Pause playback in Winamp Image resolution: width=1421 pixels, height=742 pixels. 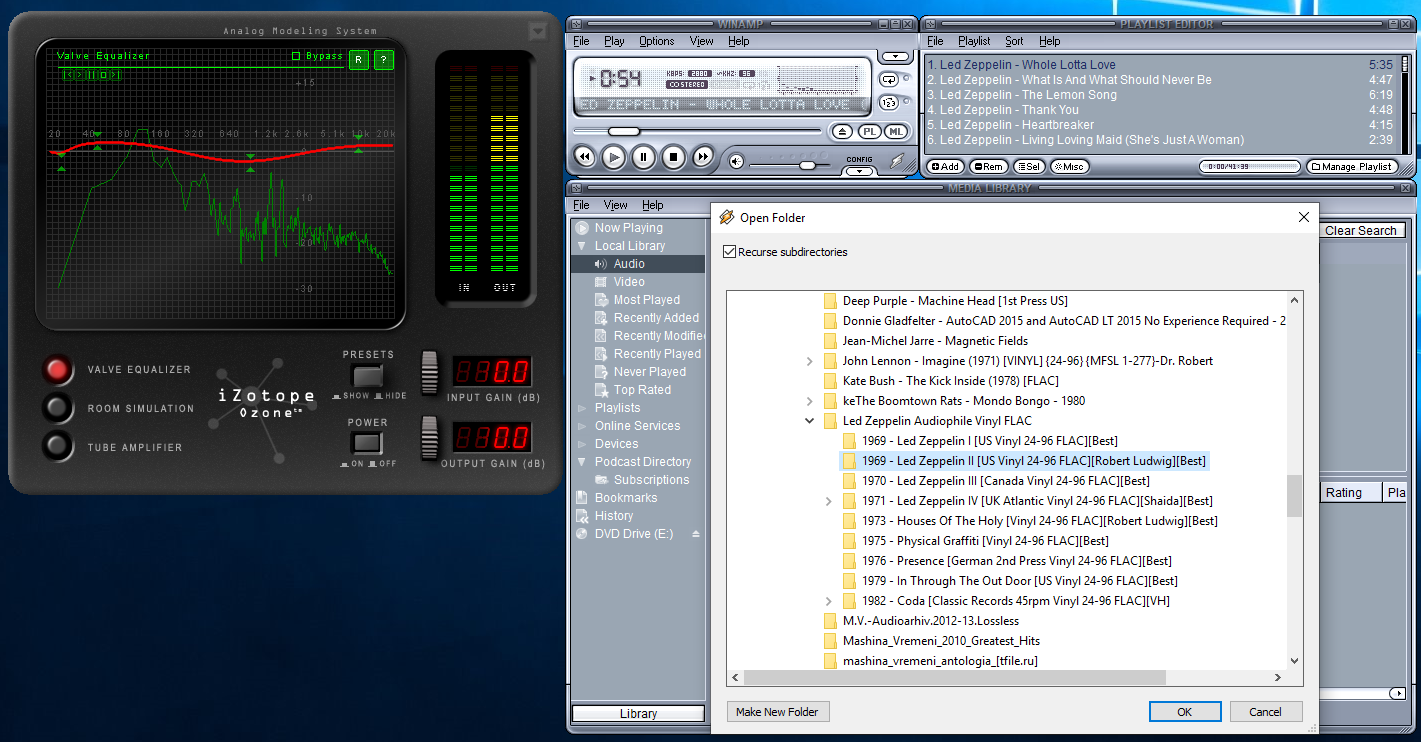pos(644,157)
